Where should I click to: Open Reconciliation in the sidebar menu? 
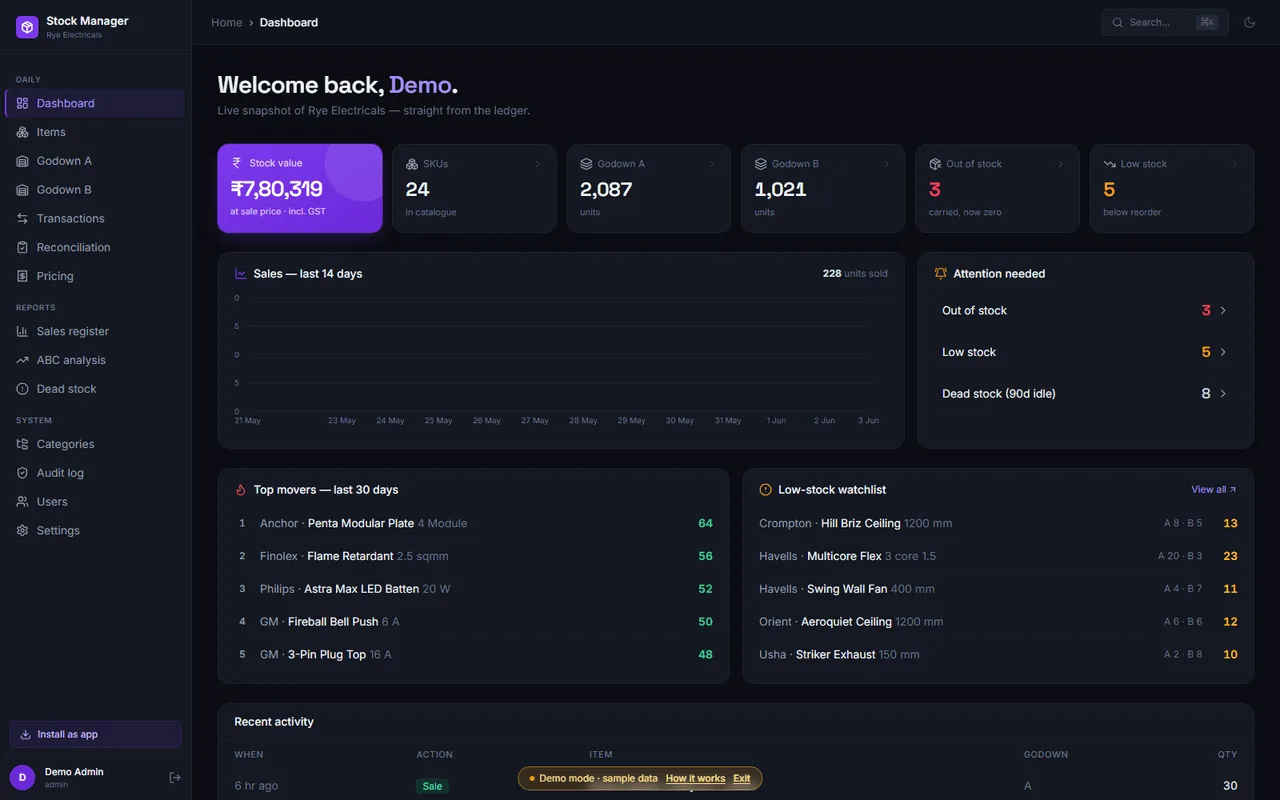coord(95,247)
